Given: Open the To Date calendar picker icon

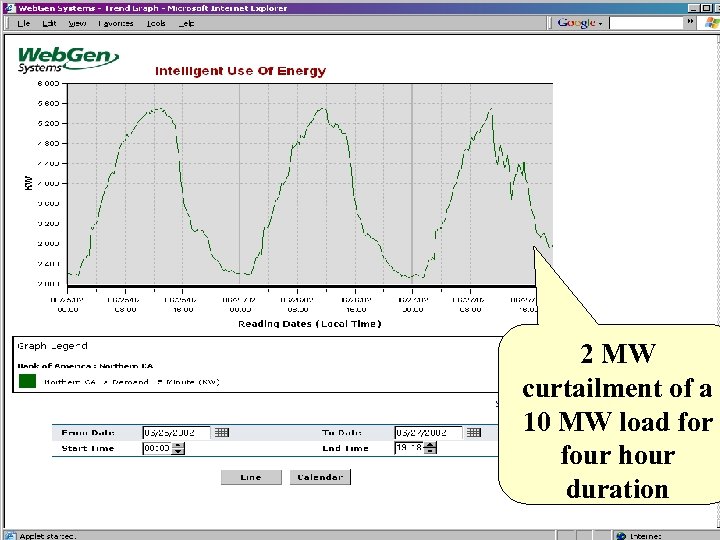Looking at the screenshot, I should (x=473, y=433).
